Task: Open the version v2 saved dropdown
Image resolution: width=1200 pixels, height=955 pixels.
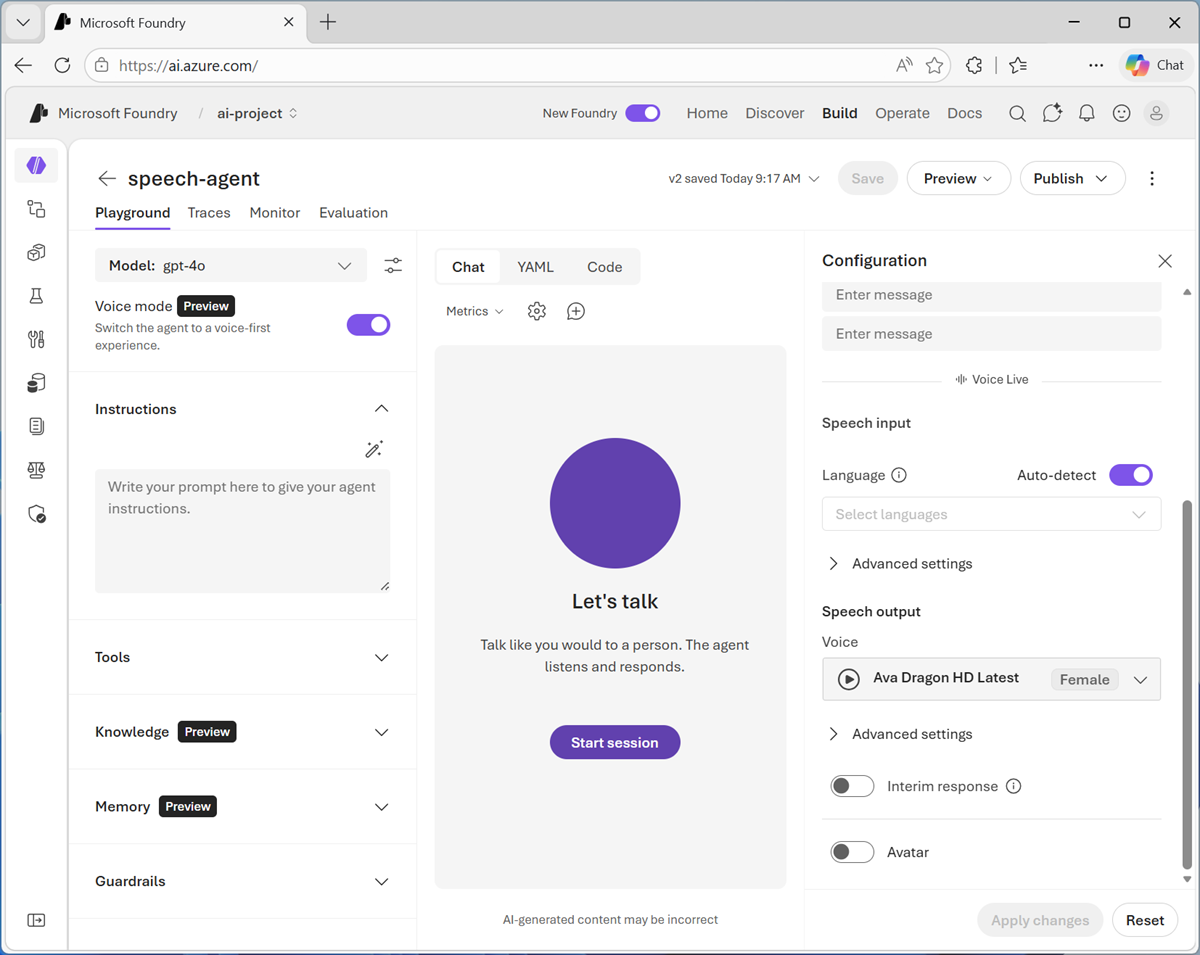Action: [744, 179]
